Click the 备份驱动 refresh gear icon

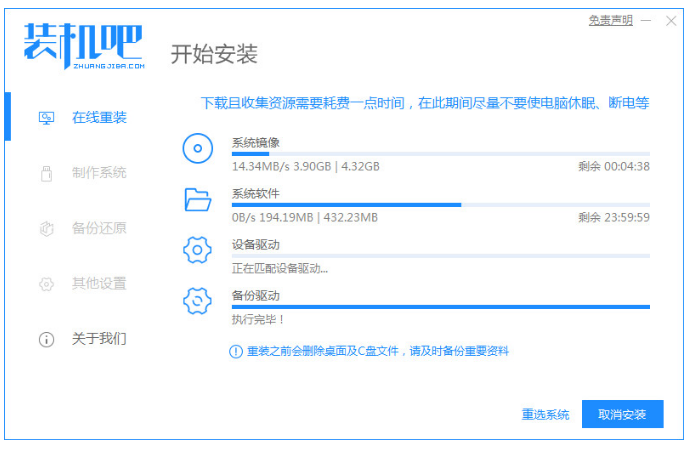pos(198,302)
